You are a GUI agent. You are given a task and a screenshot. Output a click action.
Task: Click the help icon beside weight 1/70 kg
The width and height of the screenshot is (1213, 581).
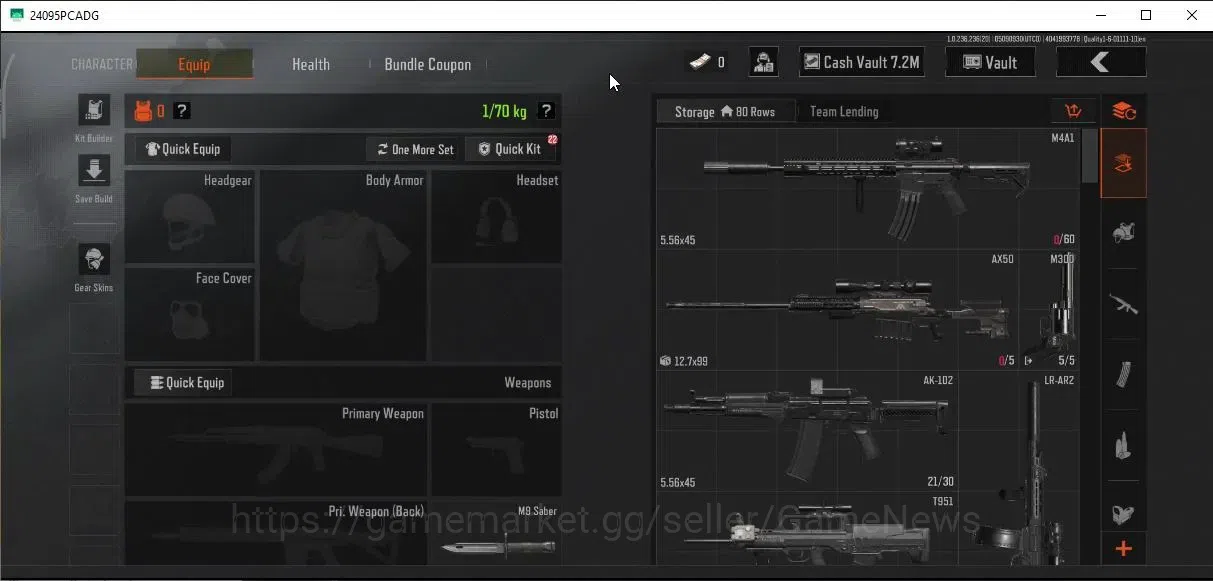pos(546,111)
